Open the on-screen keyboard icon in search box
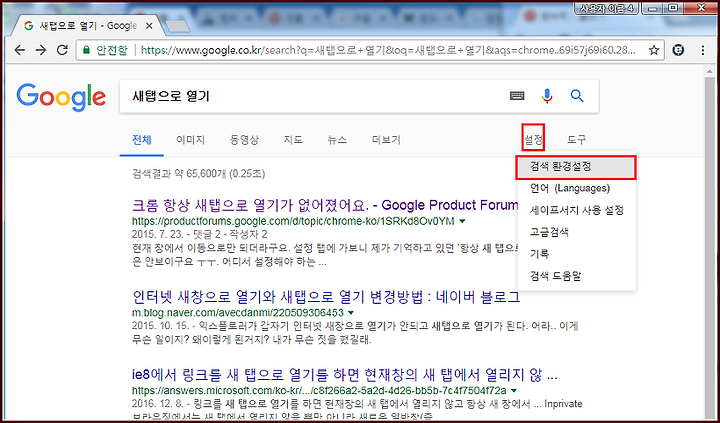Viewport: 720px width, 423px height. pos(518,96)
